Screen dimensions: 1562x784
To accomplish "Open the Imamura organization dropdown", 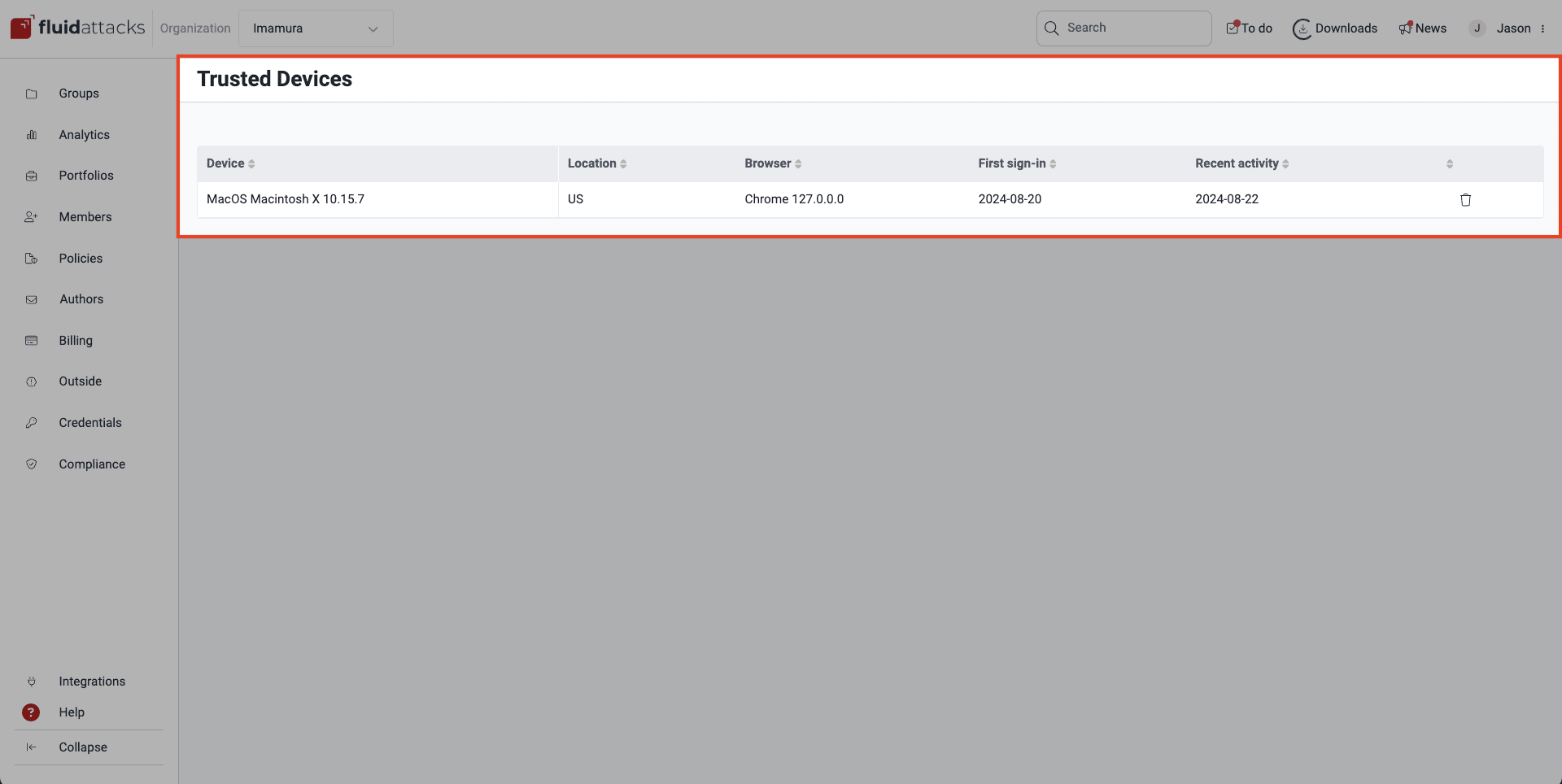I will coord(316,28).
